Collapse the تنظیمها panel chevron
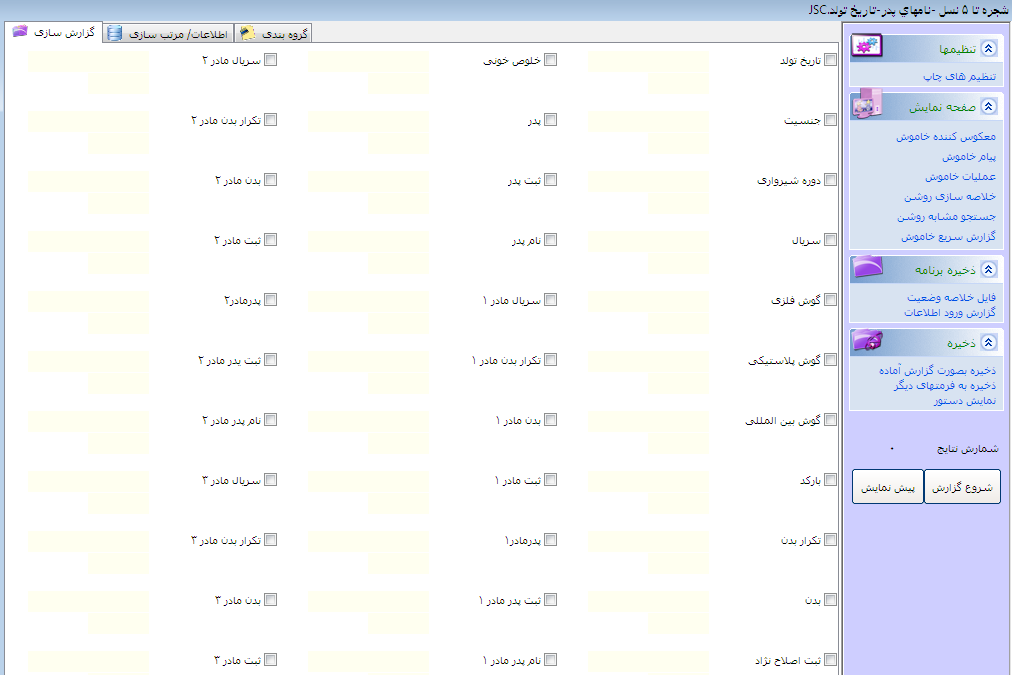 (988, 48)
